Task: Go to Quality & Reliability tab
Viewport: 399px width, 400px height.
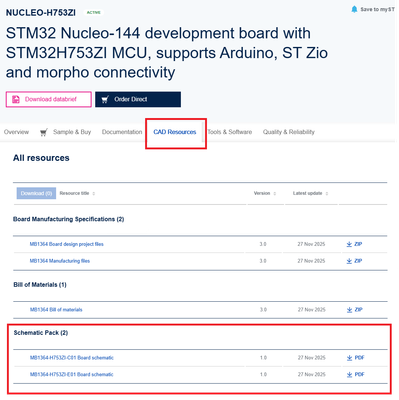Action: coord(289,132)
